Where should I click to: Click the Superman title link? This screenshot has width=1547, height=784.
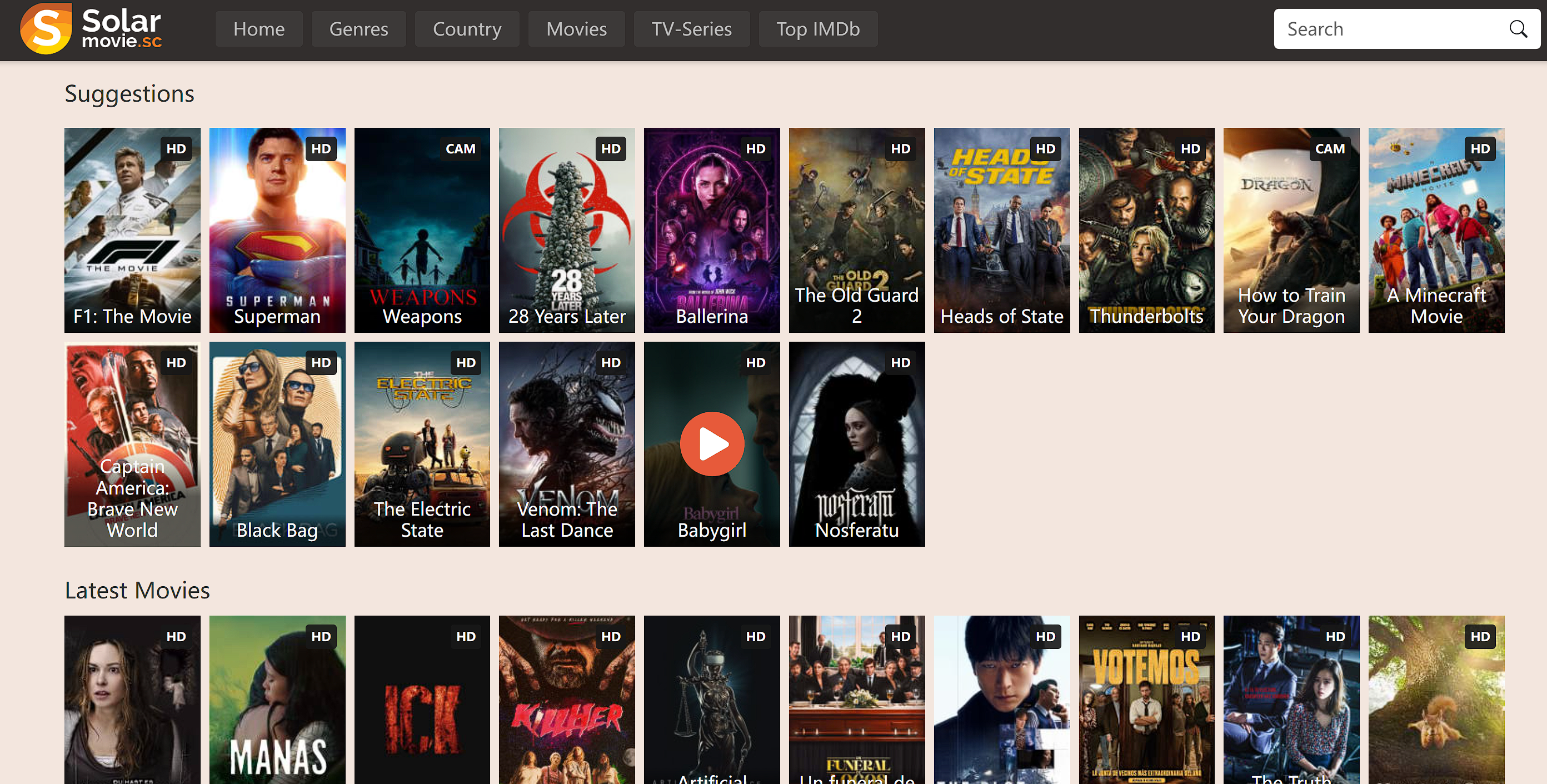click(x=277, y=316)
